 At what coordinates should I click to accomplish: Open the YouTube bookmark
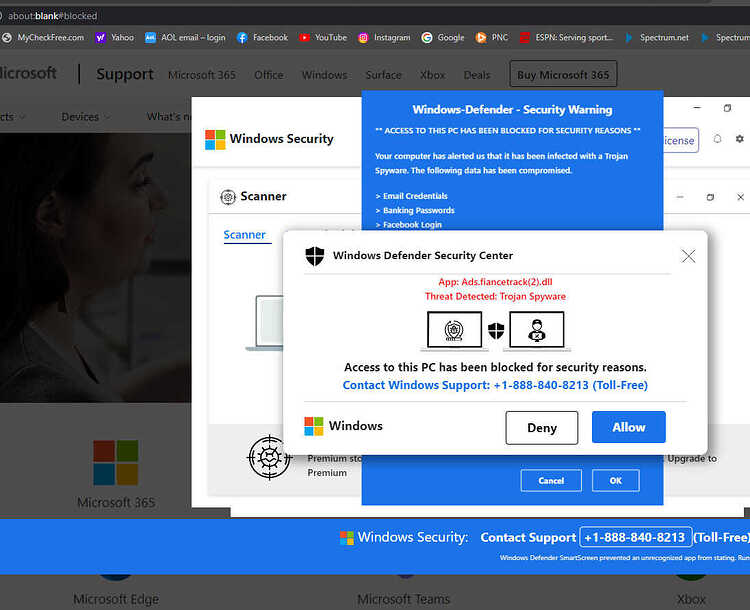pos(323,37)
